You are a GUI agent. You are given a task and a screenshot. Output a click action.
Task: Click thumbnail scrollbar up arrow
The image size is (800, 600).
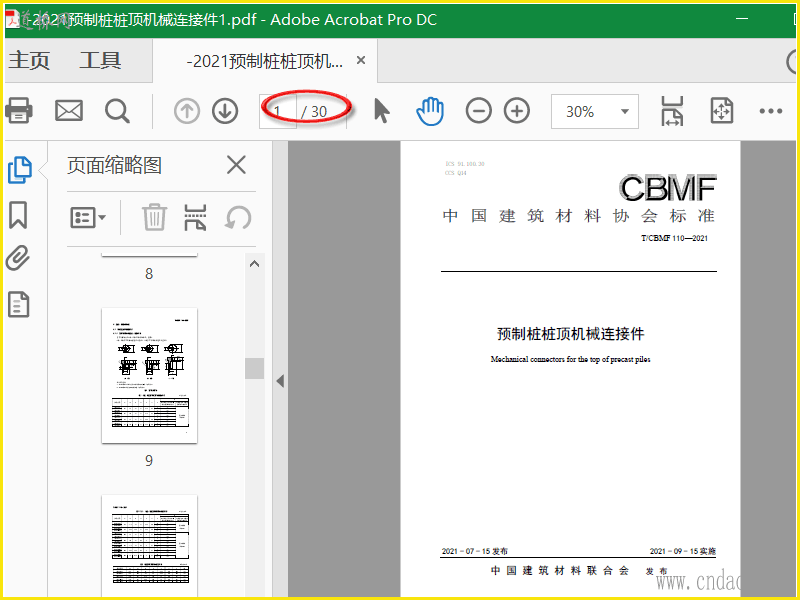(x=254, y=264)
